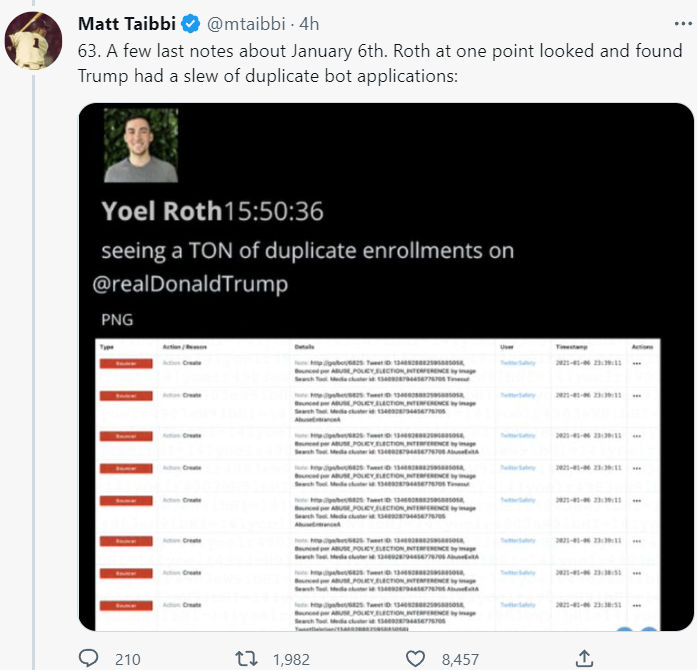
Task: Open the last visible row's three-dot actions
Action: pyautogui.click(x=637, y=605)
